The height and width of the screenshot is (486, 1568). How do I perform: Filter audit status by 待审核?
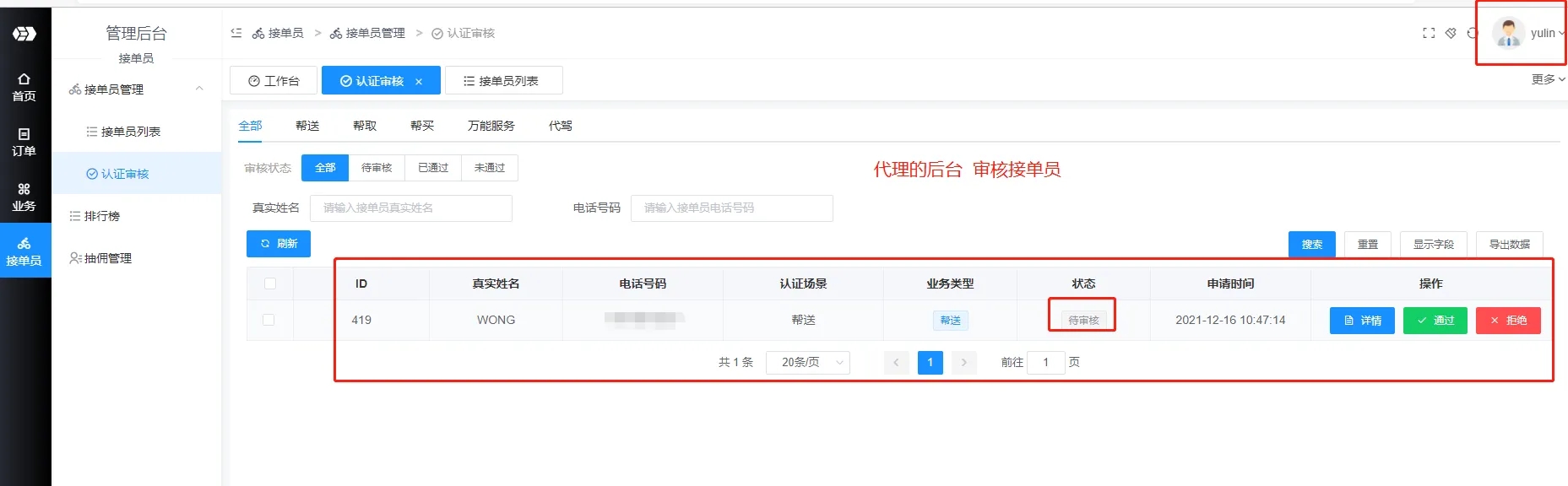[377, 168]
